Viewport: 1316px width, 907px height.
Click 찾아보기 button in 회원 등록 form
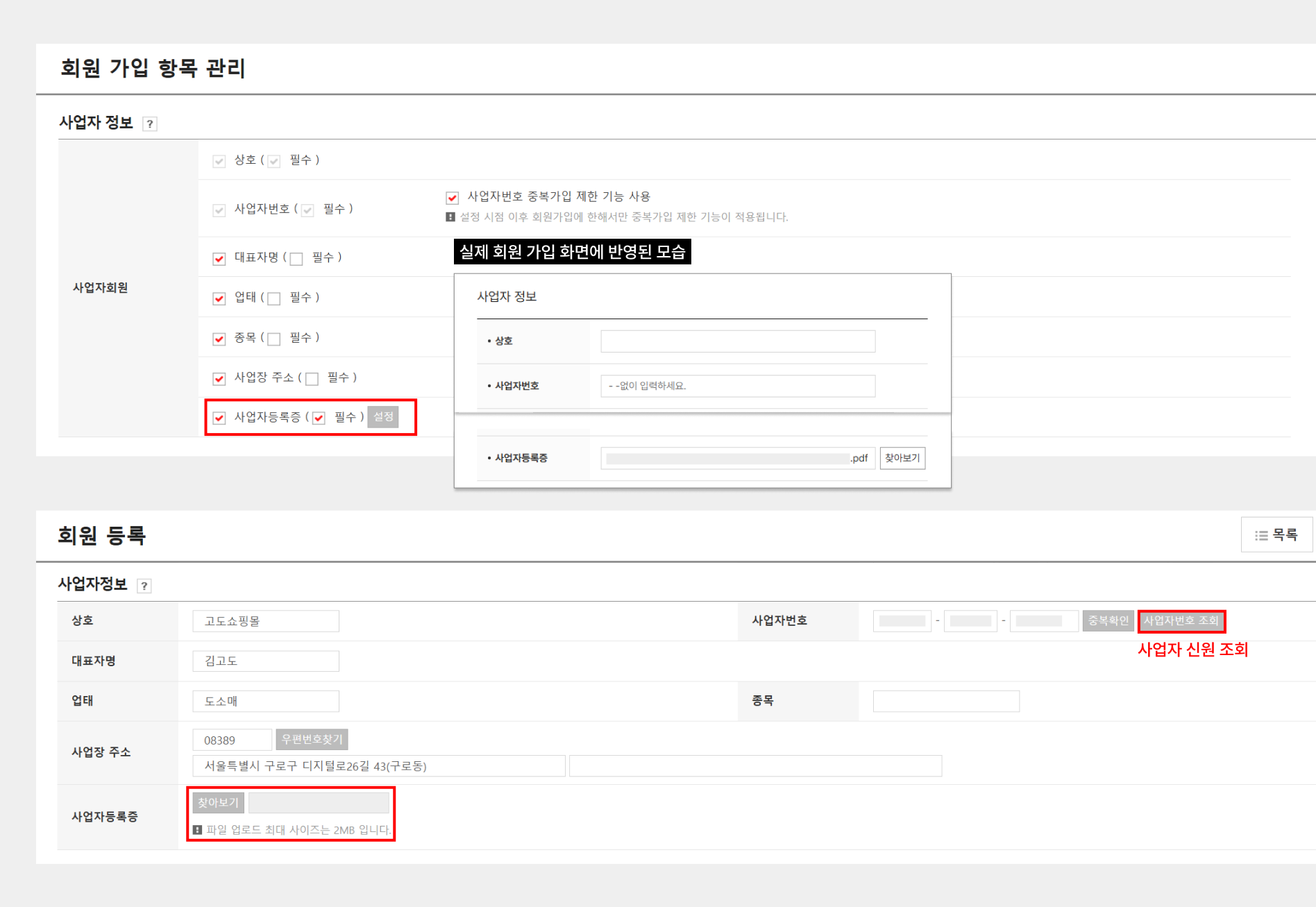click(218, 803)
